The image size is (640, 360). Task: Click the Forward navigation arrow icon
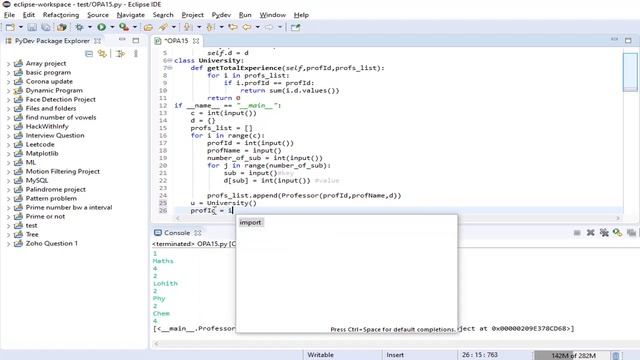269,27
